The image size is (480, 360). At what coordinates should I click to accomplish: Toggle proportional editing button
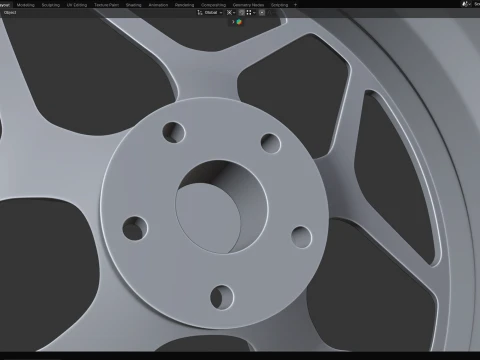click(262, 12)
